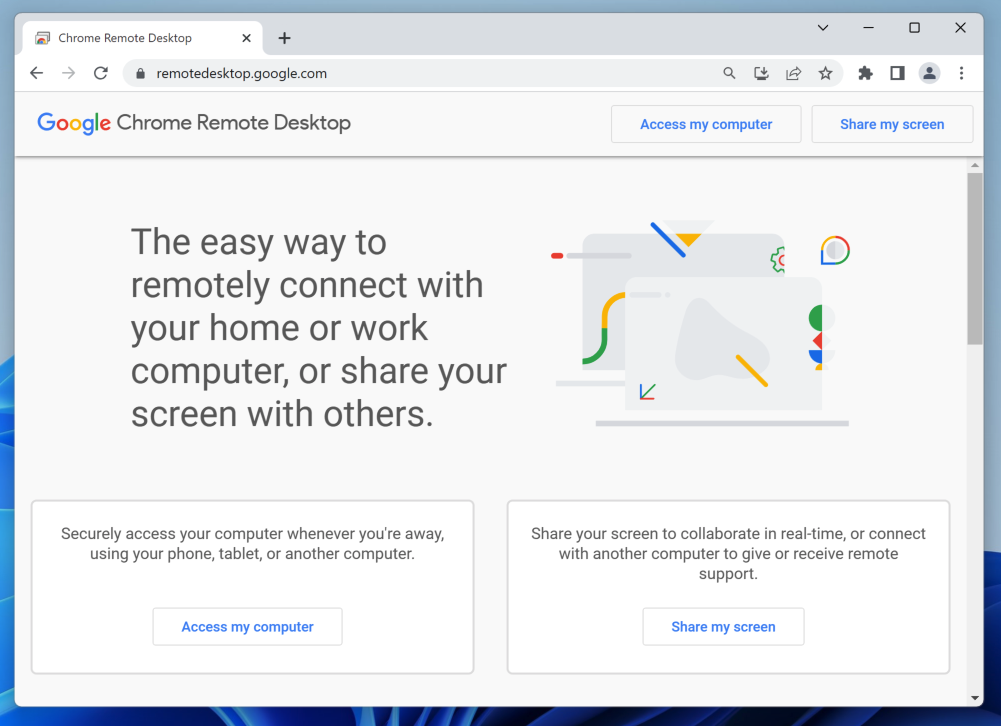The image size is (1001, 726).
Task: Close the Chrome Remote Desktop tab
Action: (246, 38)
